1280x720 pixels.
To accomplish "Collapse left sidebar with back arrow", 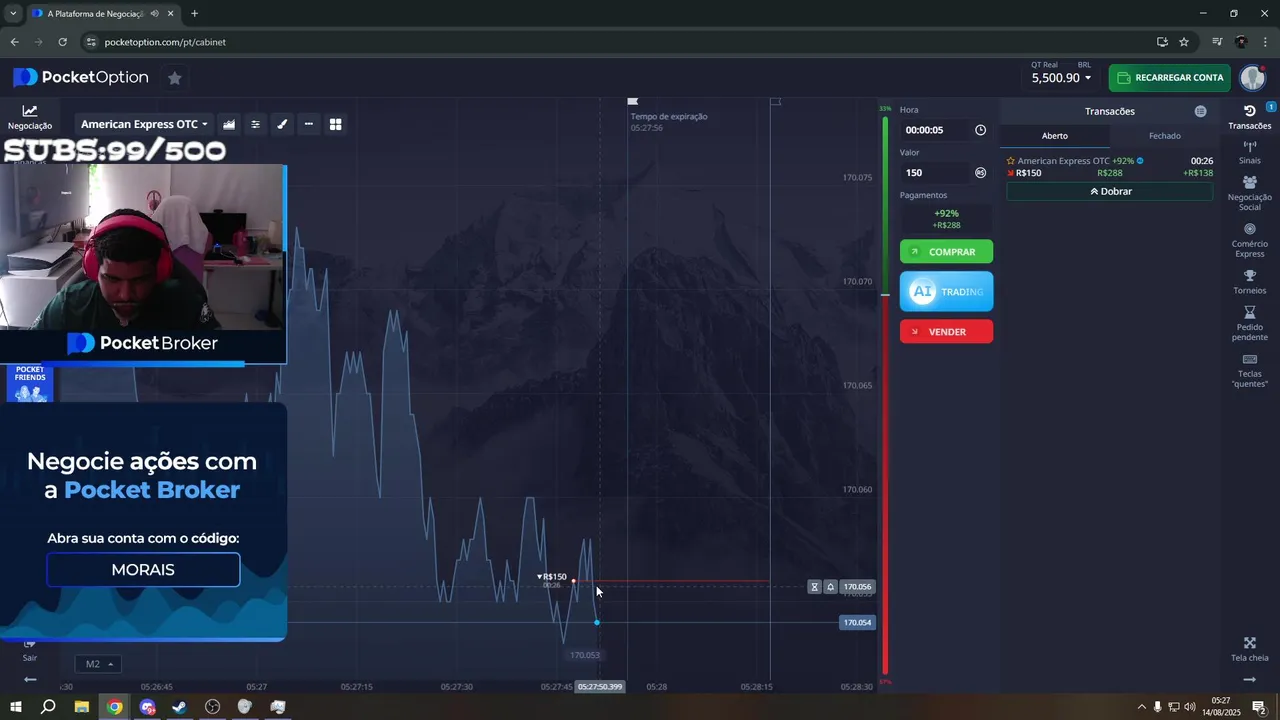I will (30, 679).
